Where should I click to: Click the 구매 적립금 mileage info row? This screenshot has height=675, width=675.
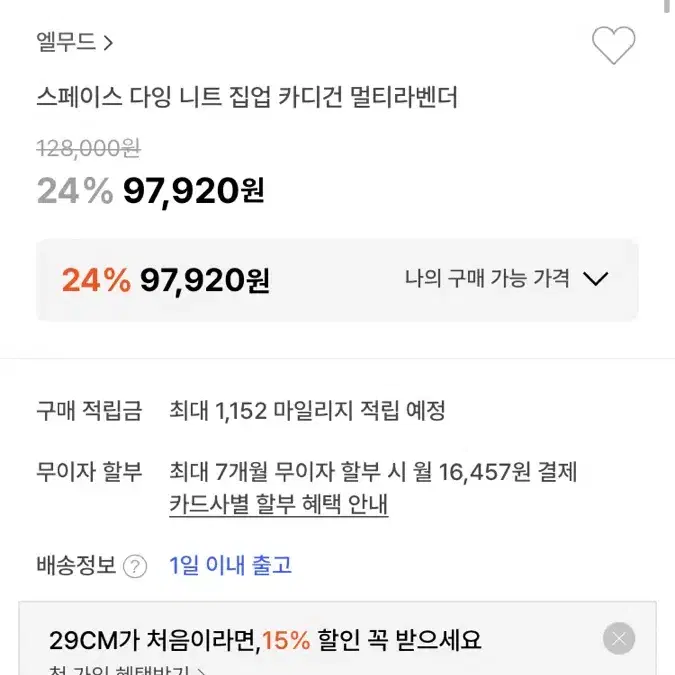pyautogui.click(x=241, y=411)
